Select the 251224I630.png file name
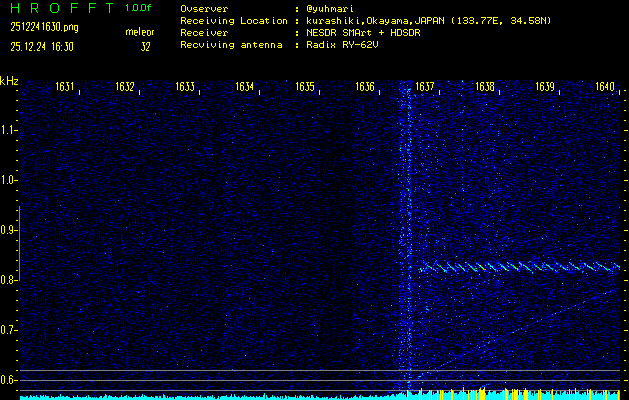The height and width of the screenshot is (400, 629). pyautogui.click(x=39, y=28)
